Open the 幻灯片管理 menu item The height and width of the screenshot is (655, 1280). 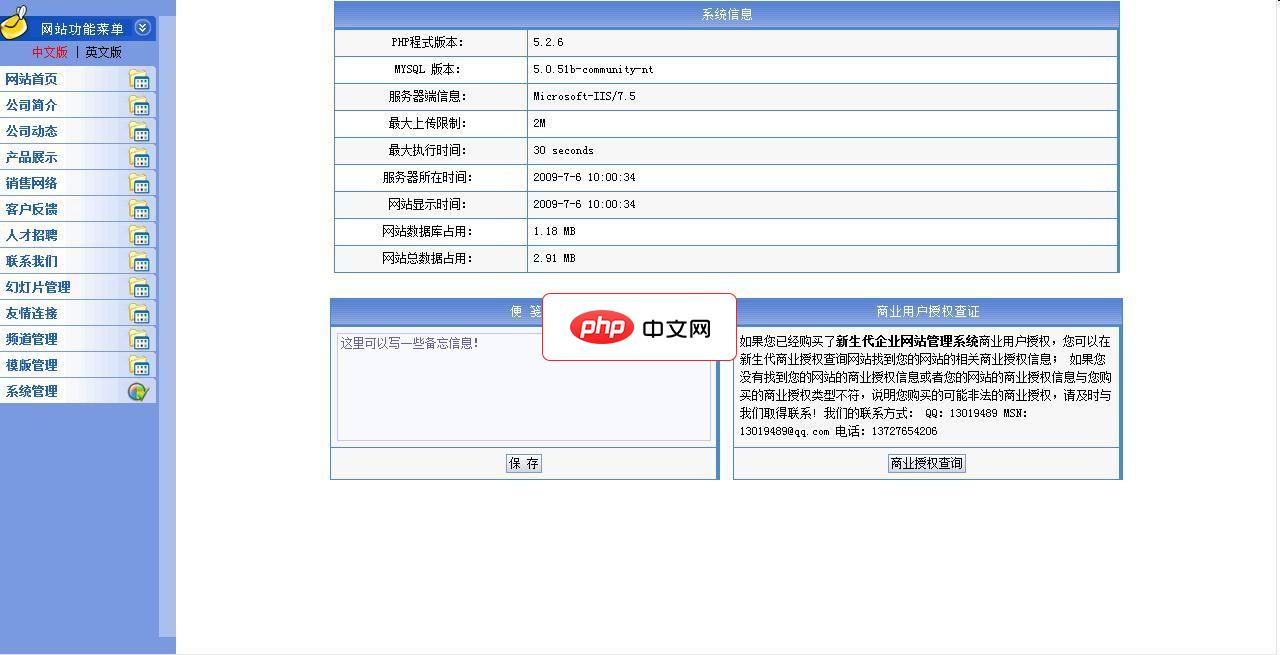(78, 287)
